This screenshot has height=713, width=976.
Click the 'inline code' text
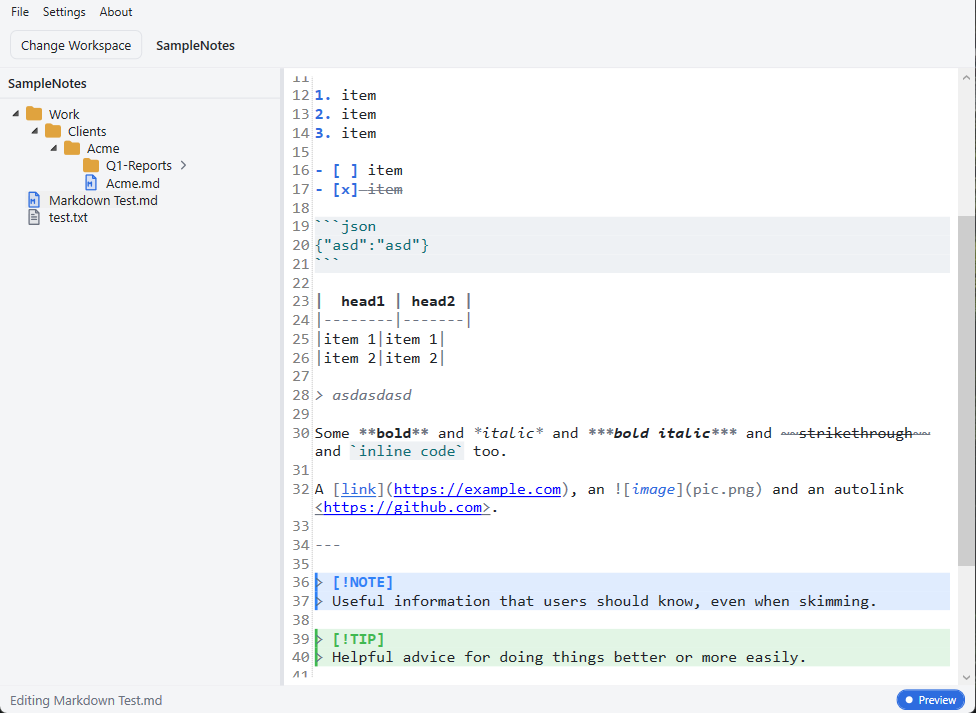pyautogui.click(x=407, y=451)
